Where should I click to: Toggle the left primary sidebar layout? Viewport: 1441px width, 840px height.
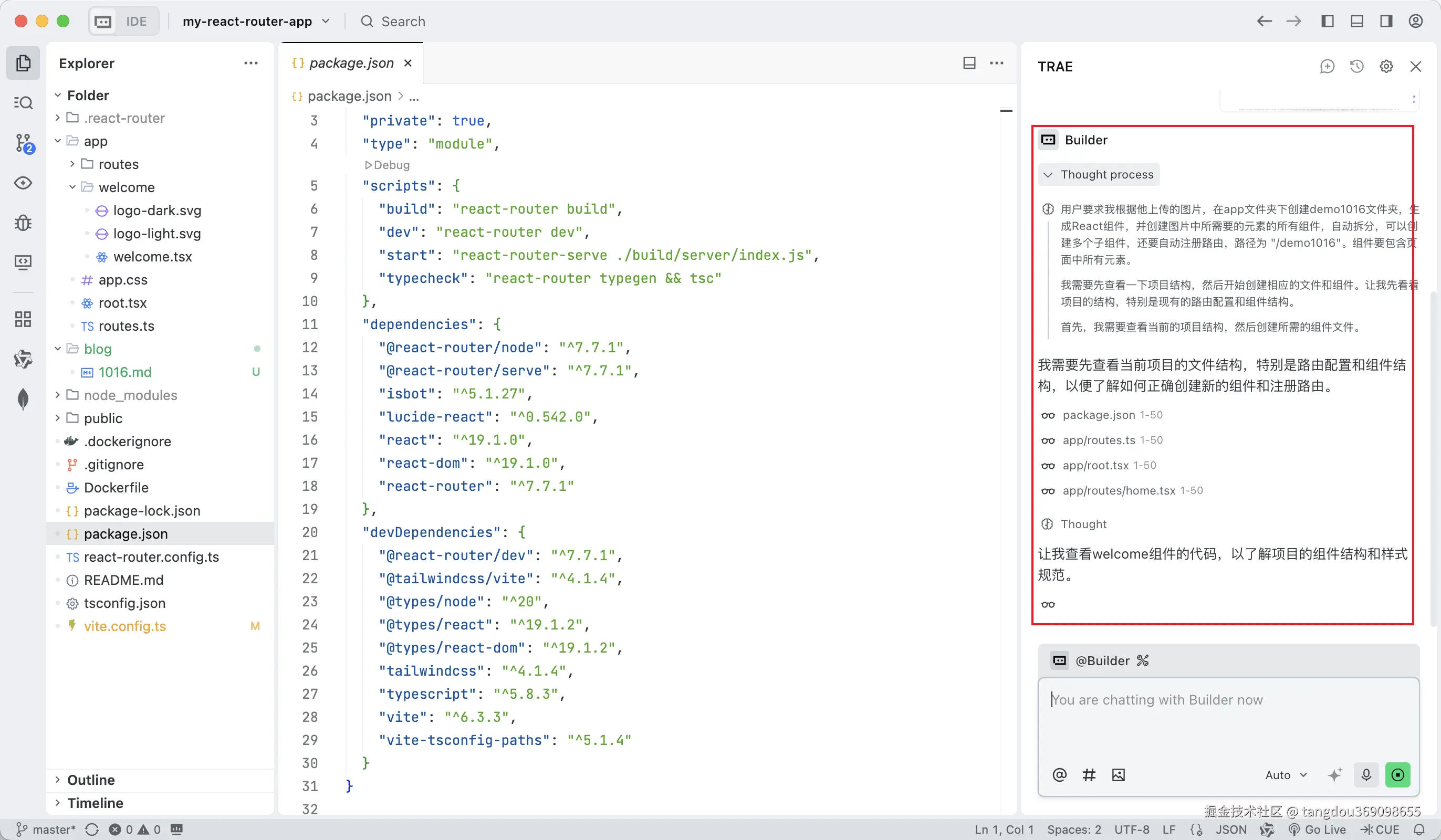coord(1327,21)
